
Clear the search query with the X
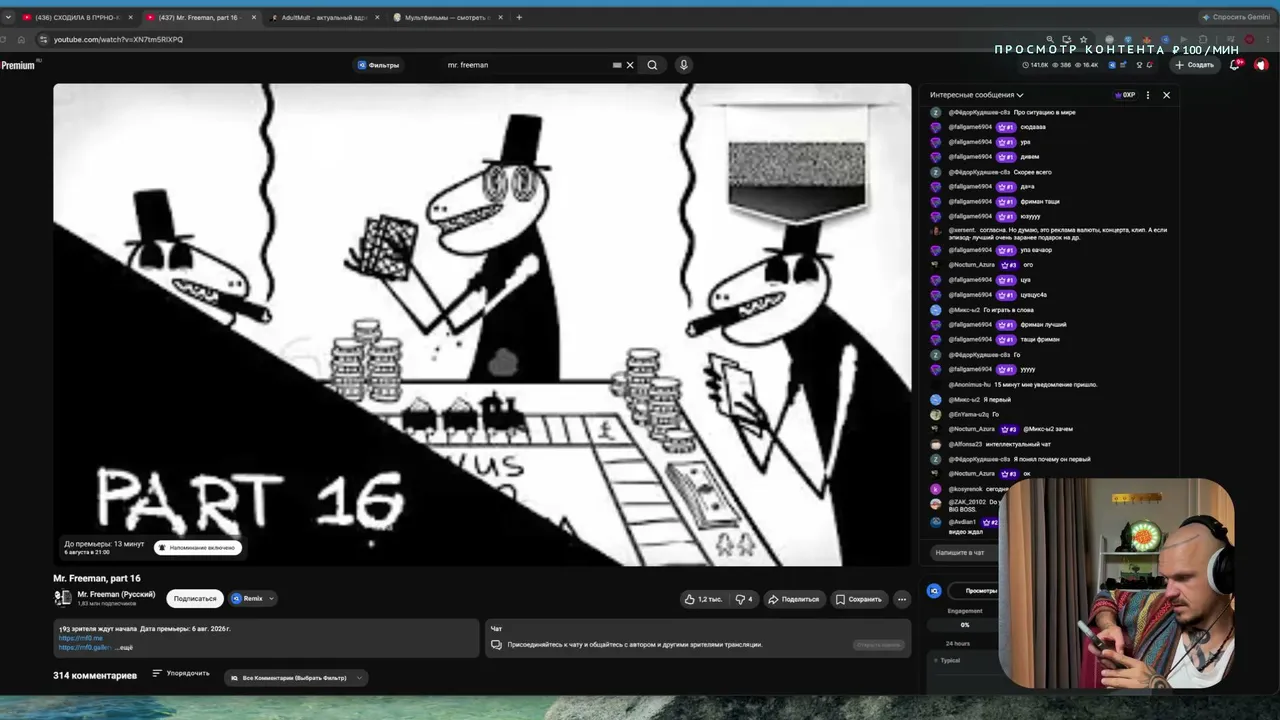[x=630, y=65]
